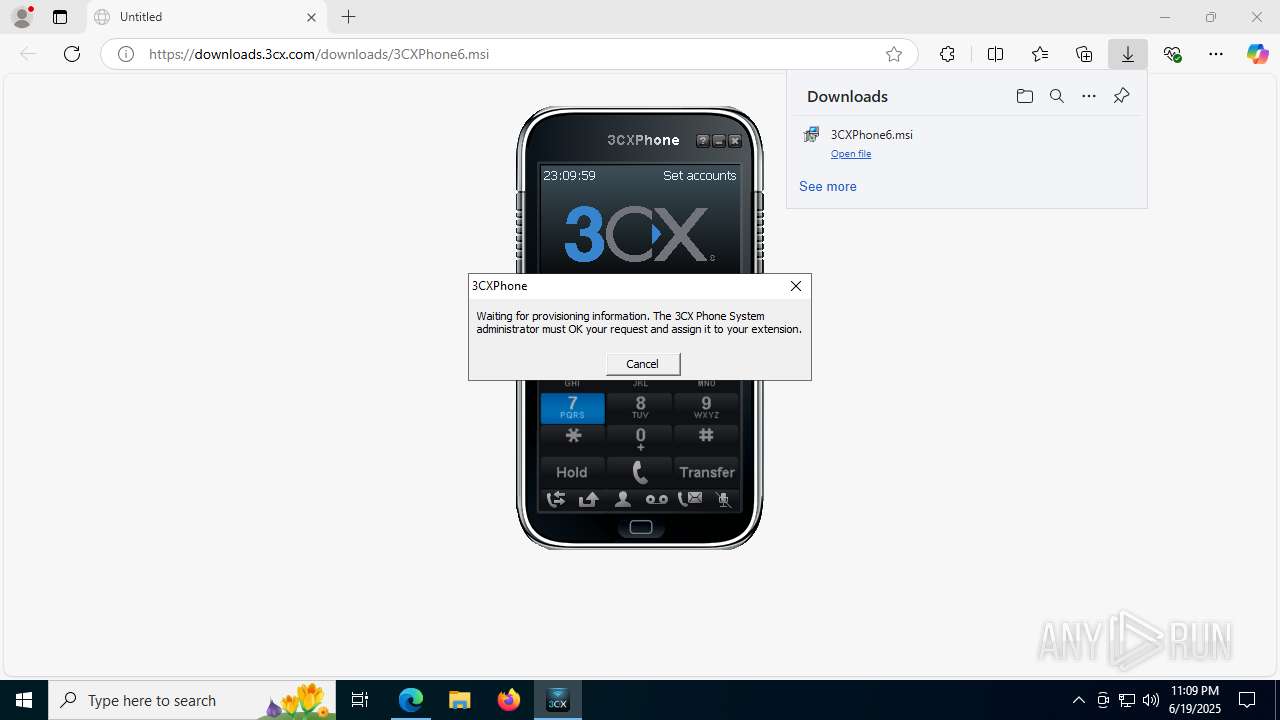Click the taskbar clock and date

click(x=1194, y=700)
